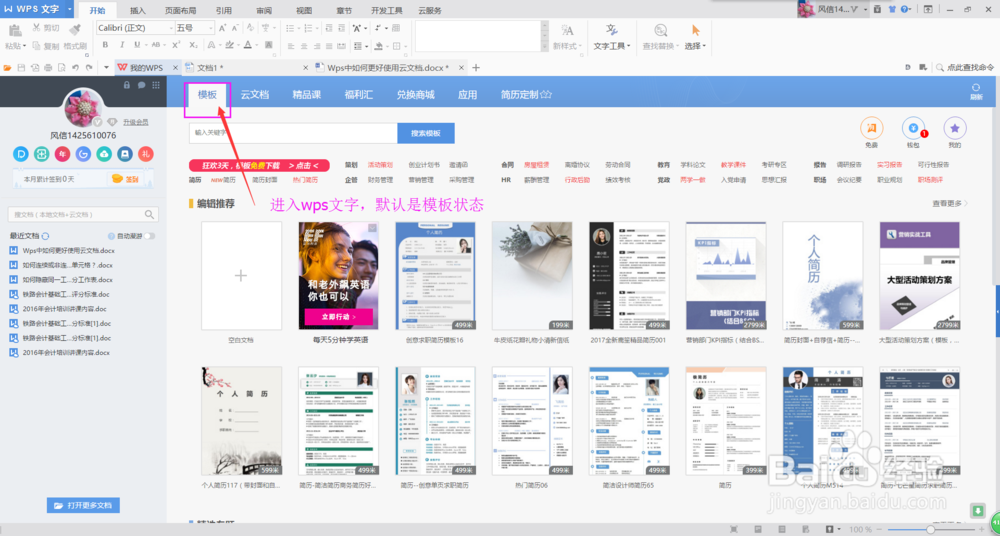The image size is (1000, 536).
Task: Open the quick access toolbar customize arrow
Action: click(107, 68)
